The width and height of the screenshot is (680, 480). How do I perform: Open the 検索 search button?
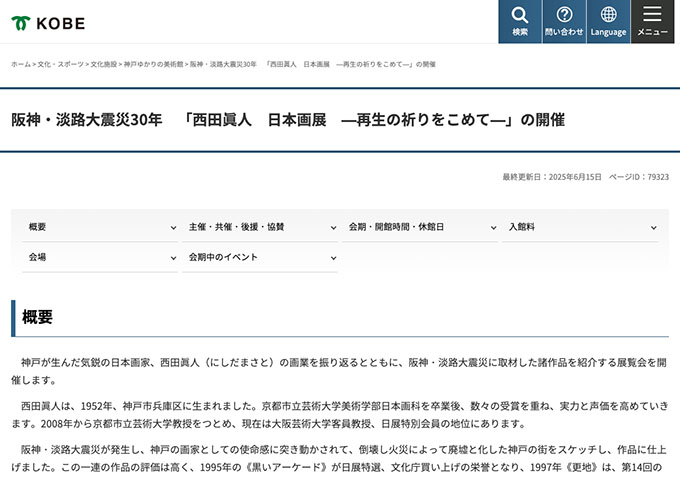(520, 22)
